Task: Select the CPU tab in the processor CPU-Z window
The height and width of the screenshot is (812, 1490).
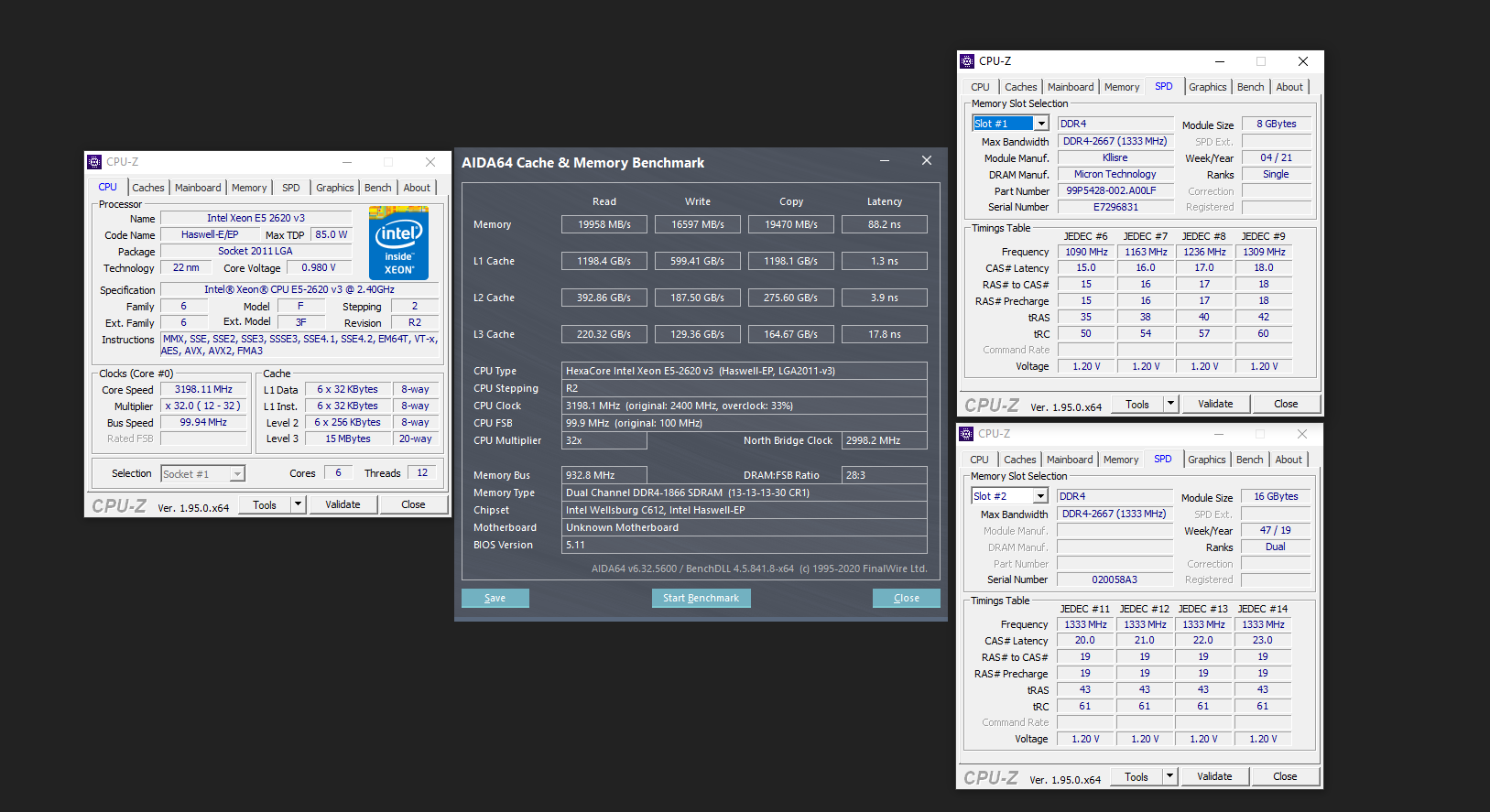Action: [x=108, y=187]
